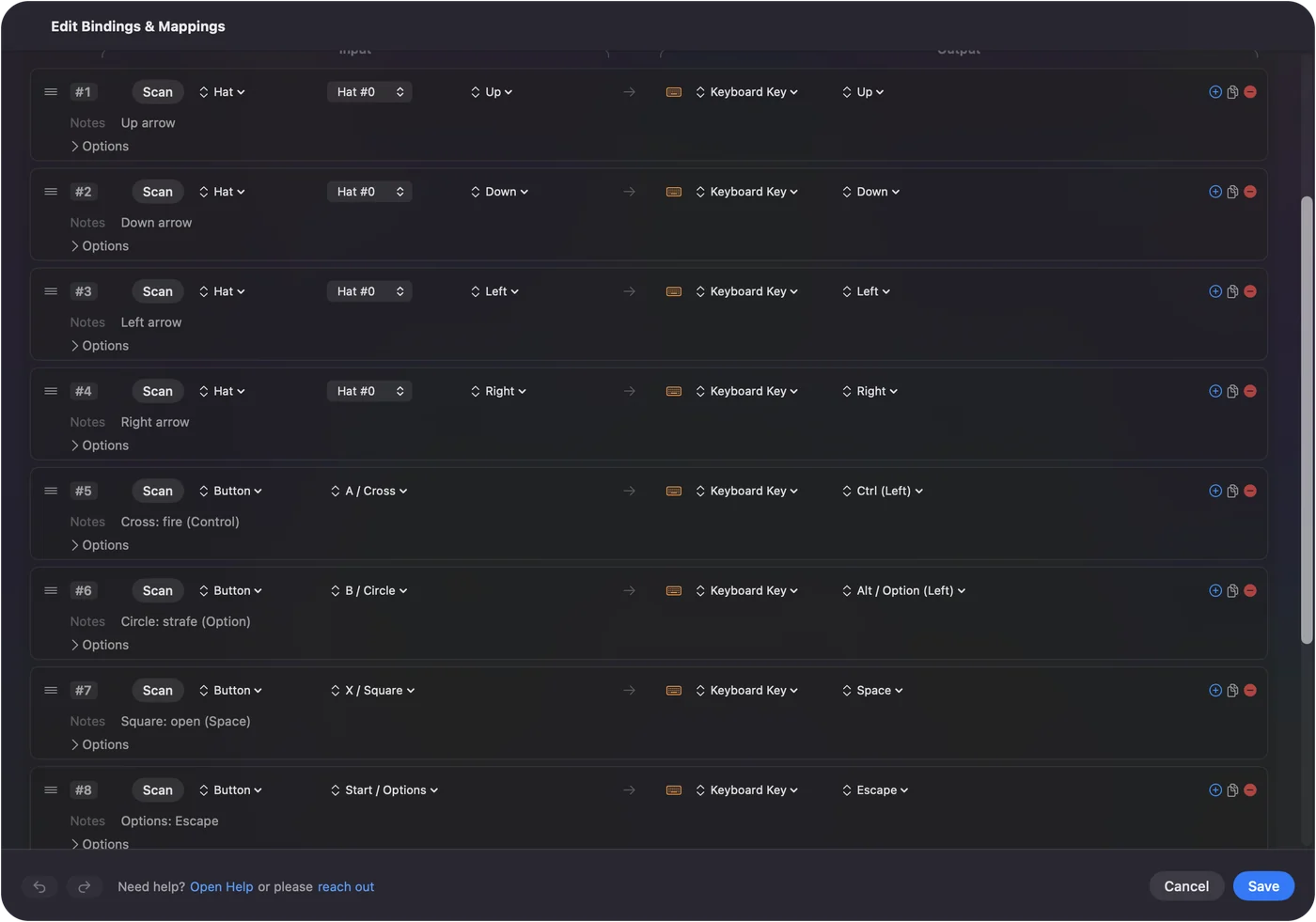Click Scan button for binding #3
The height and width of the screenshot is (922, 1316).
[158, 291]
